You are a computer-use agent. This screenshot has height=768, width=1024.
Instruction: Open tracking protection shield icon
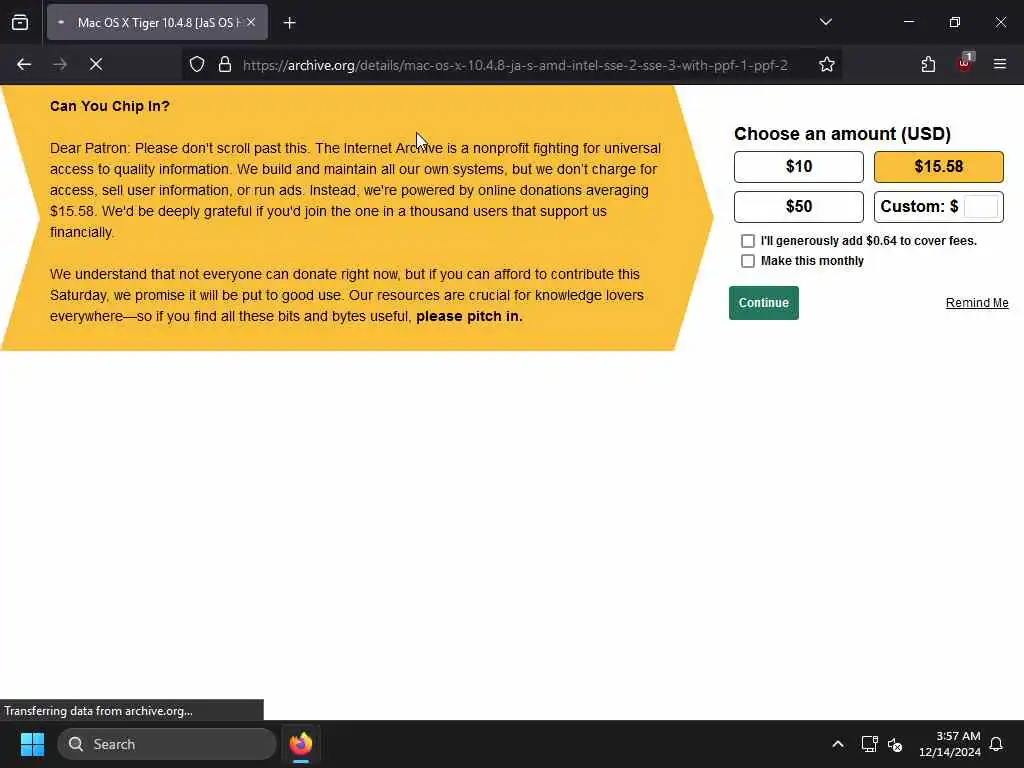197,65
